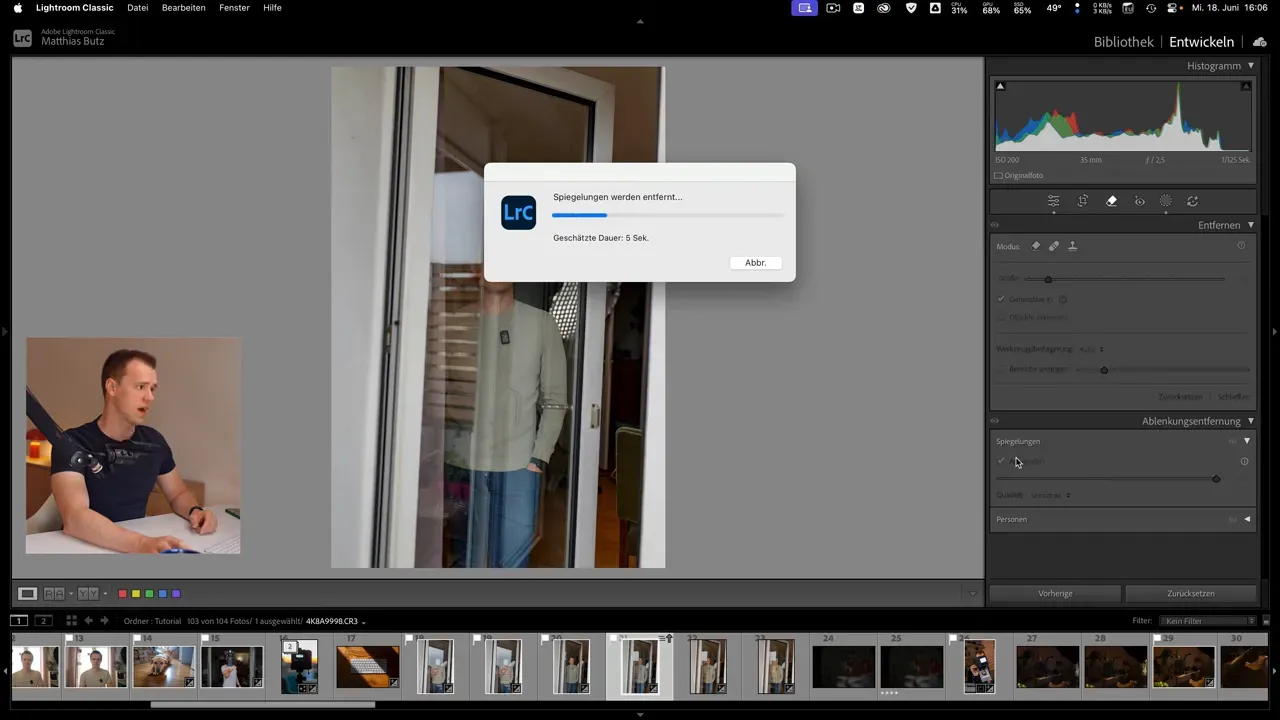Select the Clone mode (stamp icon)
The height and width of the screenshot is (720, 1280).
coord(1072,246)
